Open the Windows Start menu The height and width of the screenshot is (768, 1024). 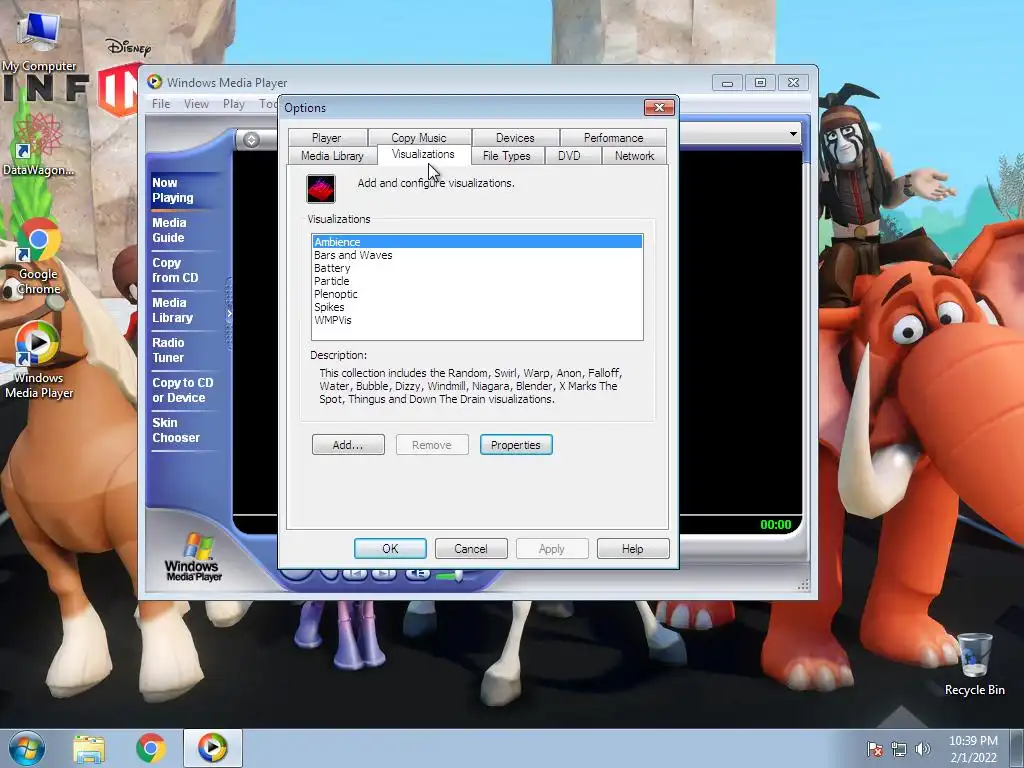tap(27, 748)
